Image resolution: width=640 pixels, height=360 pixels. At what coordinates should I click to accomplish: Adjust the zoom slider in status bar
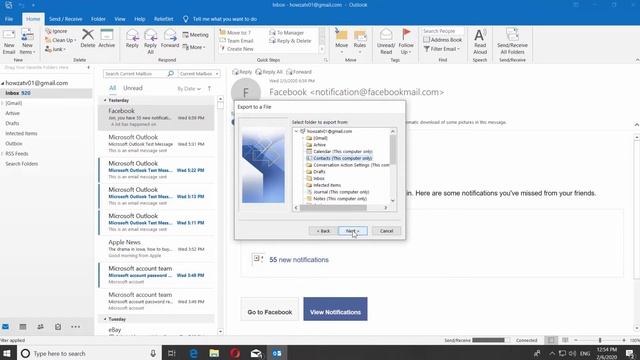click(x=600, y=340)
